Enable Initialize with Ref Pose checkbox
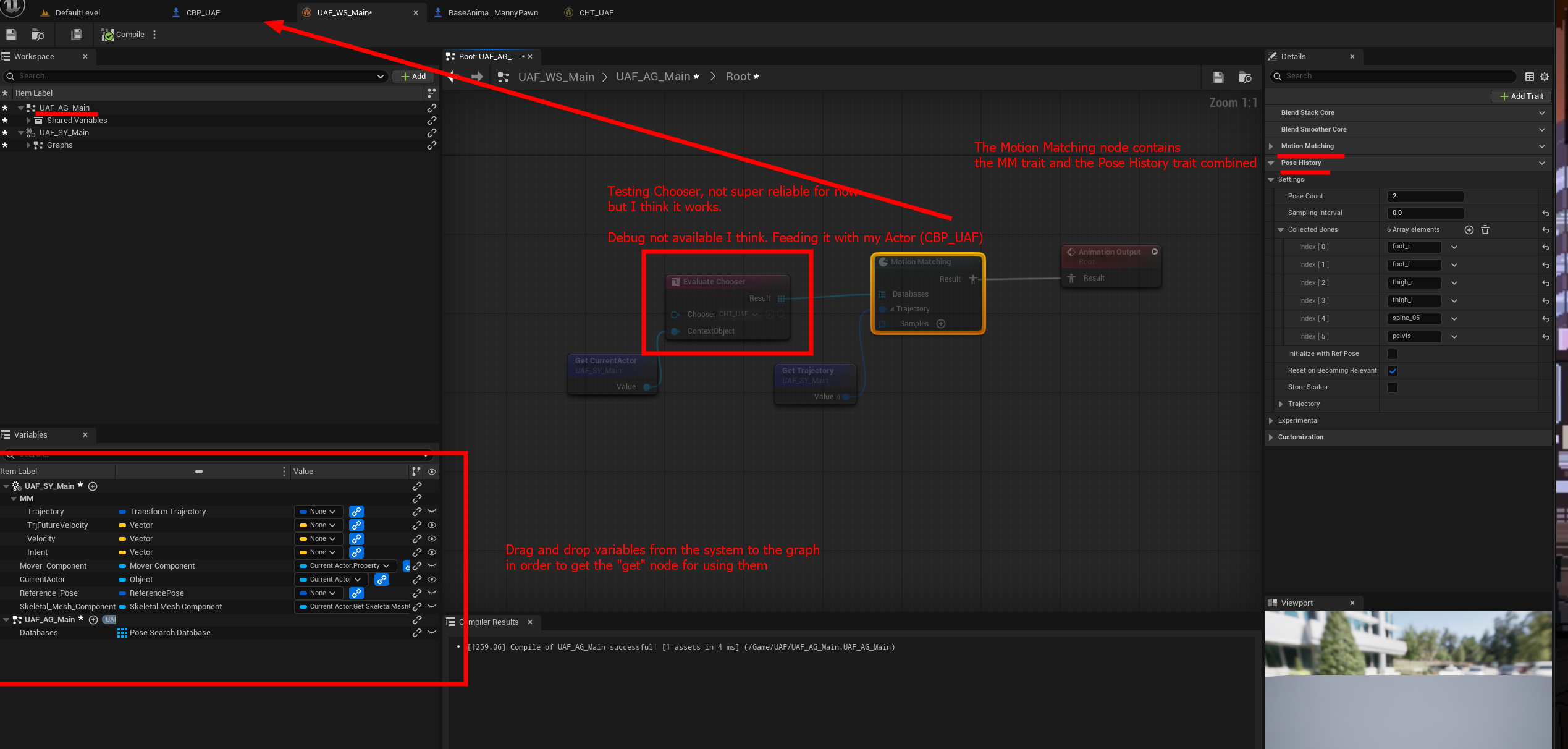 (x=1393, y=354)
